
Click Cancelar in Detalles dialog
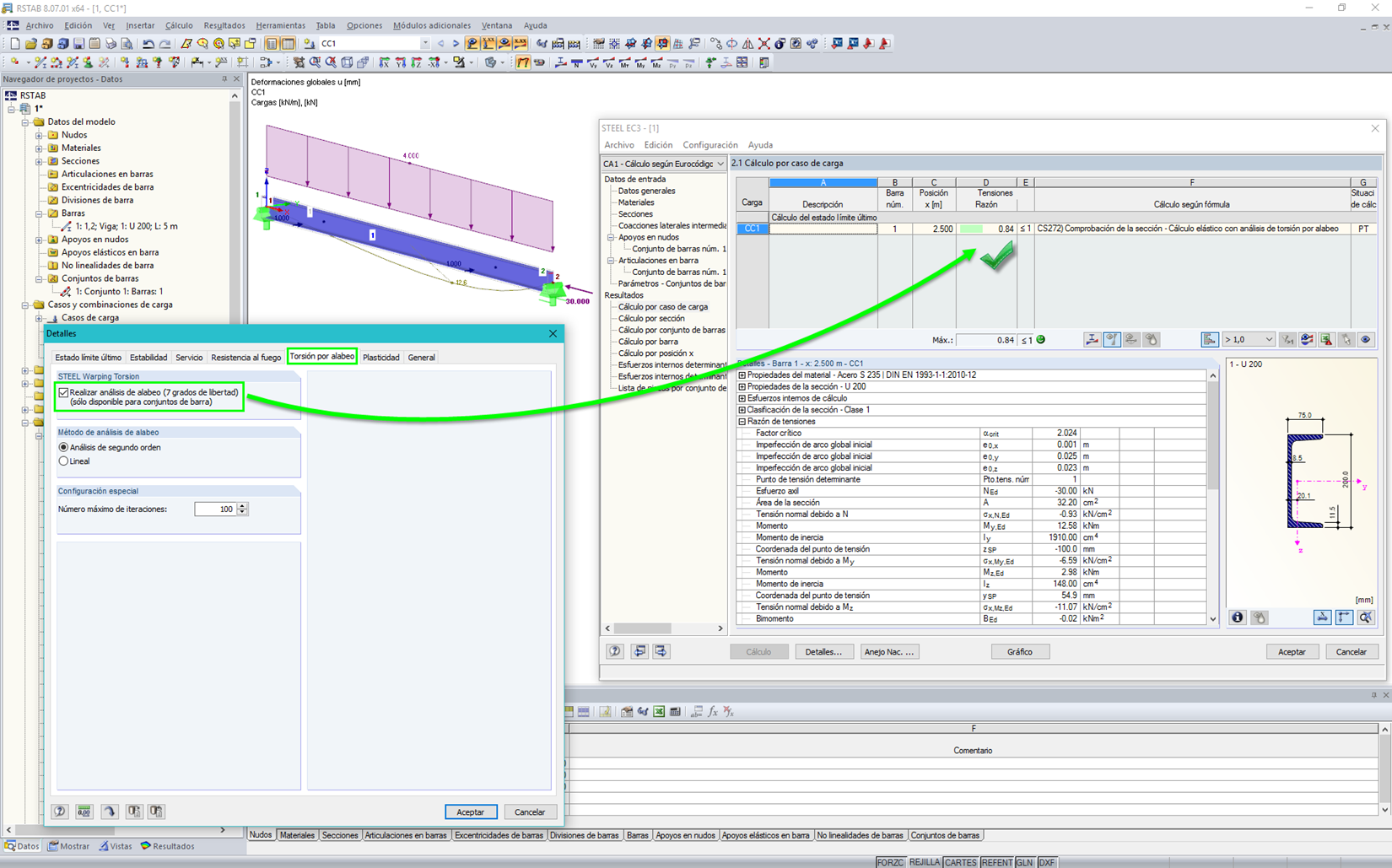click(x=530, y=811)
